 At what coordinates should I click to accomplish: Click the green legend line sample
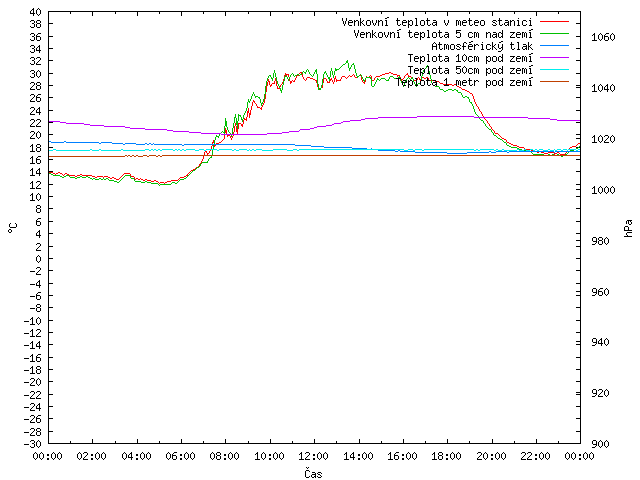pos(554,34)
